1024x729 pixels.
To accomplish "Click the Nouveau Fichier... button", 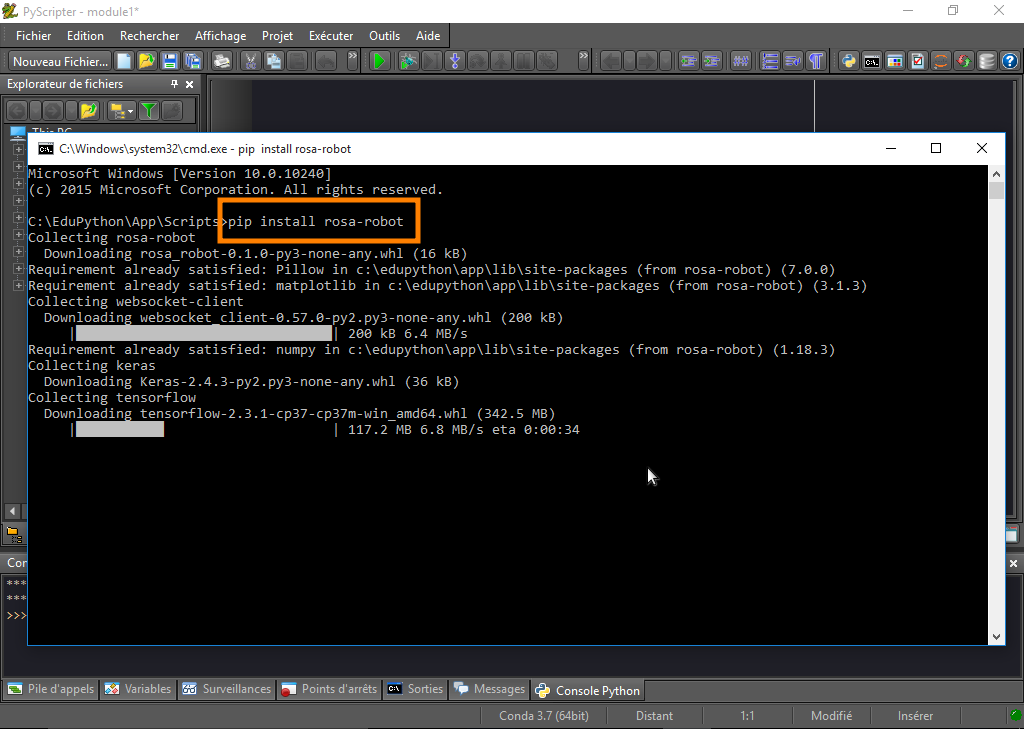I will (60, 61).
